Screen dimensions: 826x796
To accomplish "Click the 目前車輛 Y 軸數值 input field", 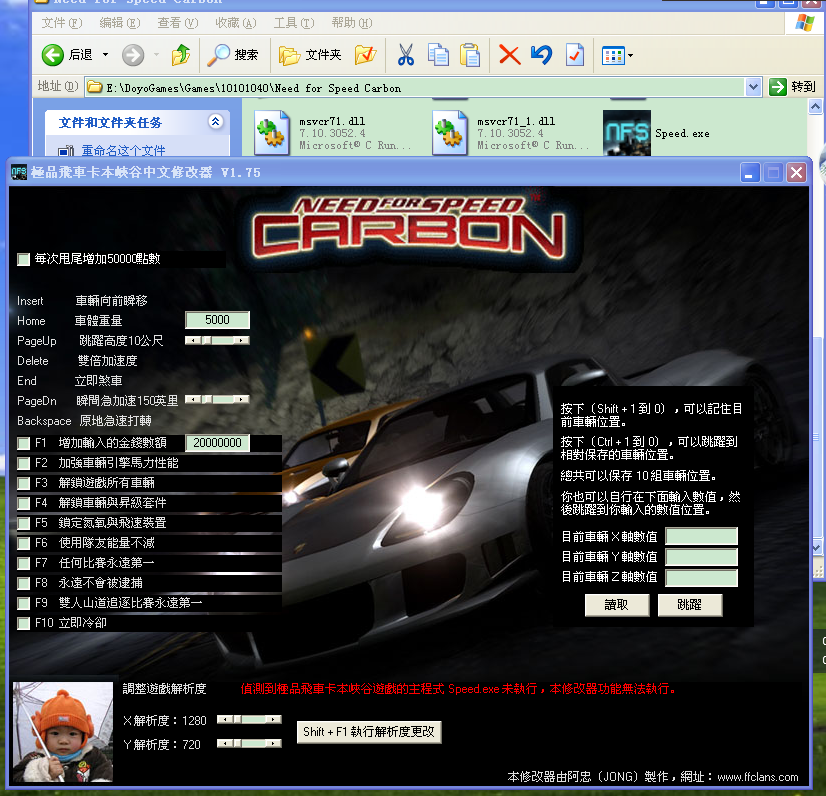I will [x=702, y=557].
